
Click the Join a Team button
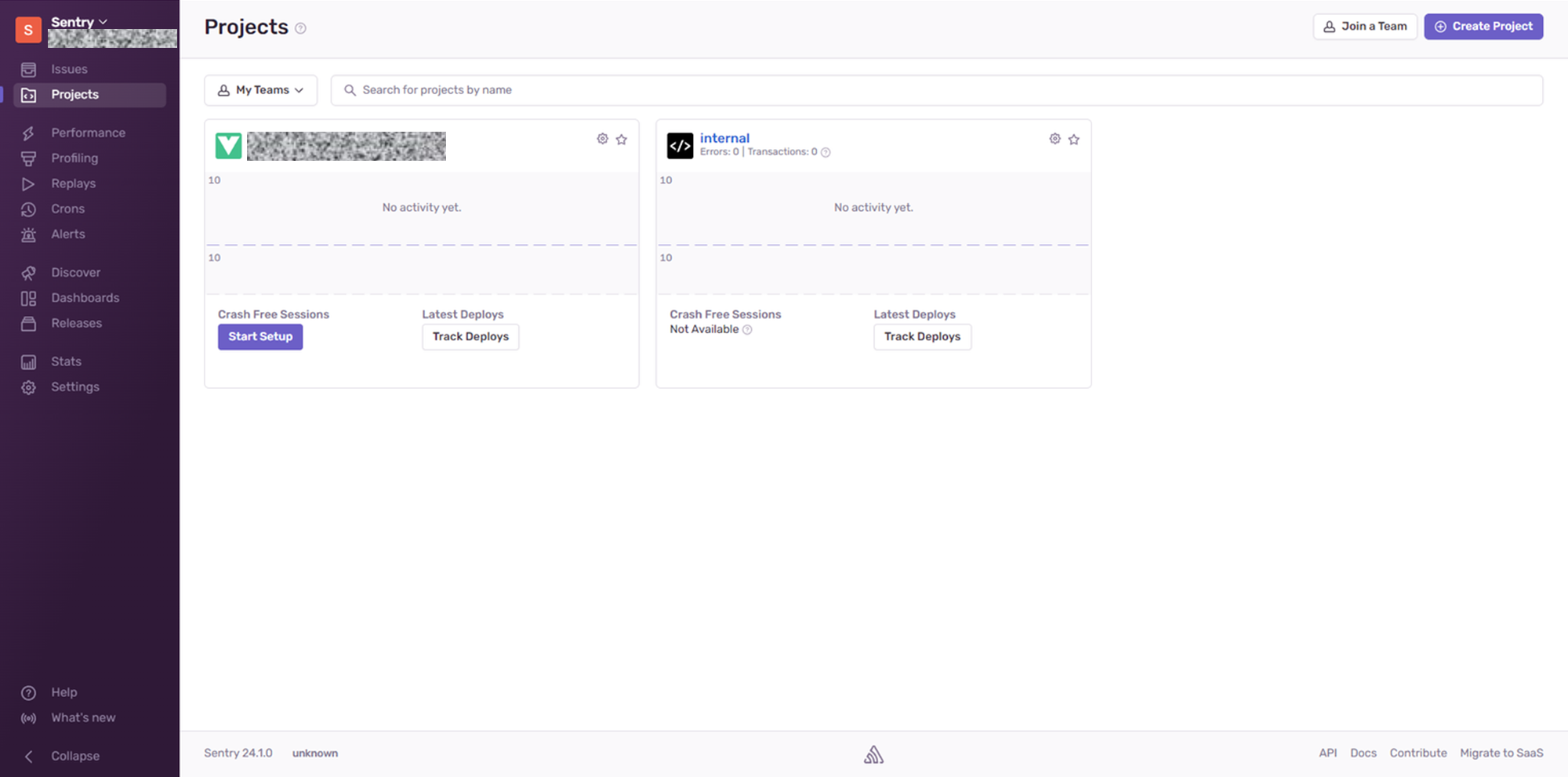pyautogui.click(x=1365, y=26)
